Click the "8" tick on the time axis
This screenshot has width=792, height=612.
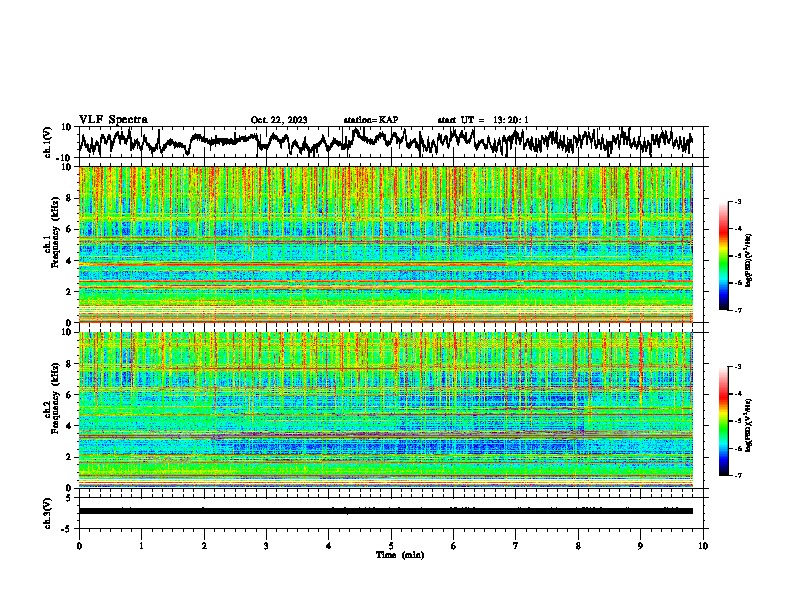578,546
